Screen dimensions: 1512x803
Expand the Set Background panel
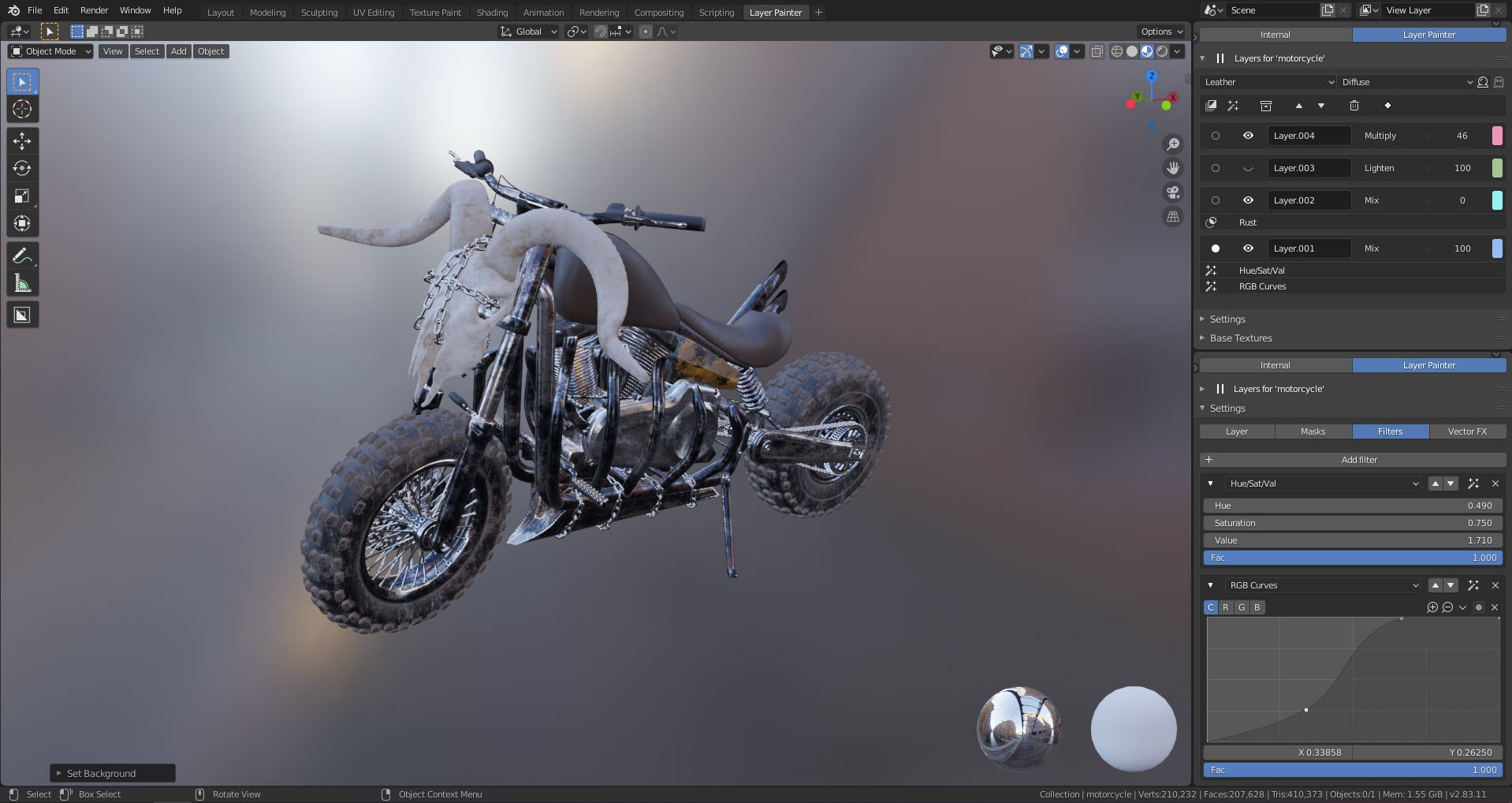tap(112, 773)
